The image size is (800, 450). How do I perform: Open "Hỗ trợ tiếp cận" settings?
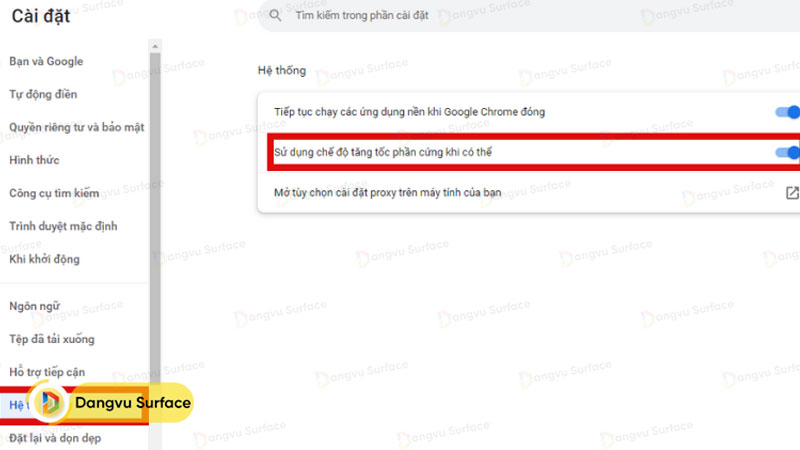tap(50, 372)
